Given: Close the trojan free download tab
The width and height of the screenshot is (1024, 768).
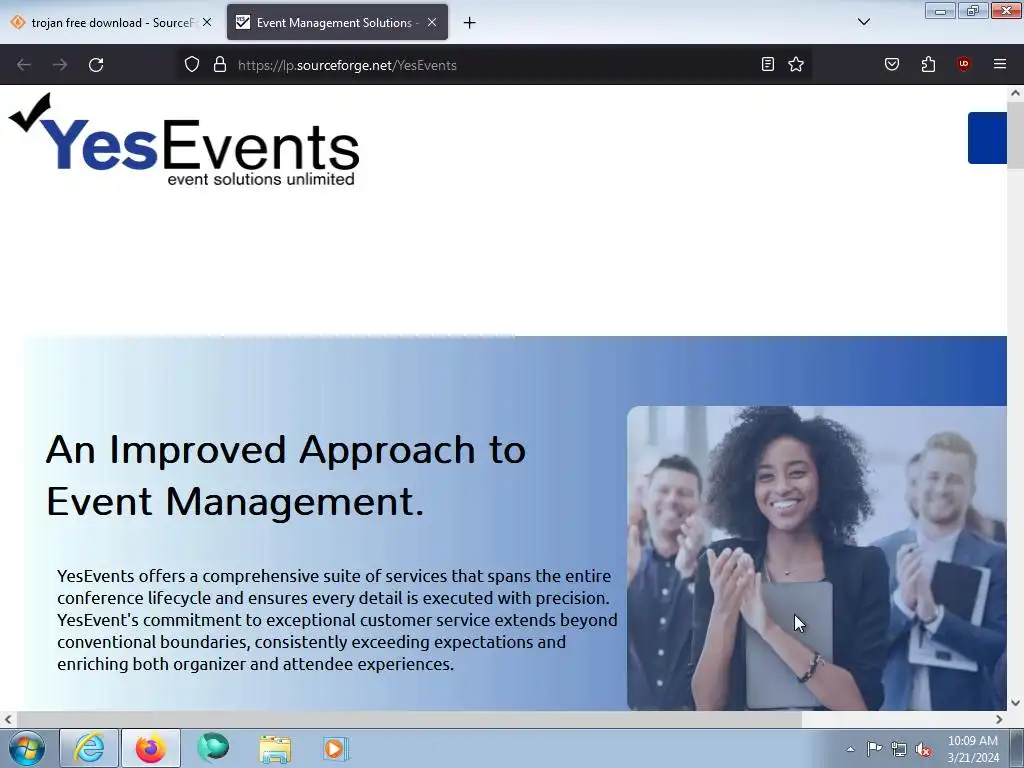Looking at the screenshot, I should pos(207,22).
